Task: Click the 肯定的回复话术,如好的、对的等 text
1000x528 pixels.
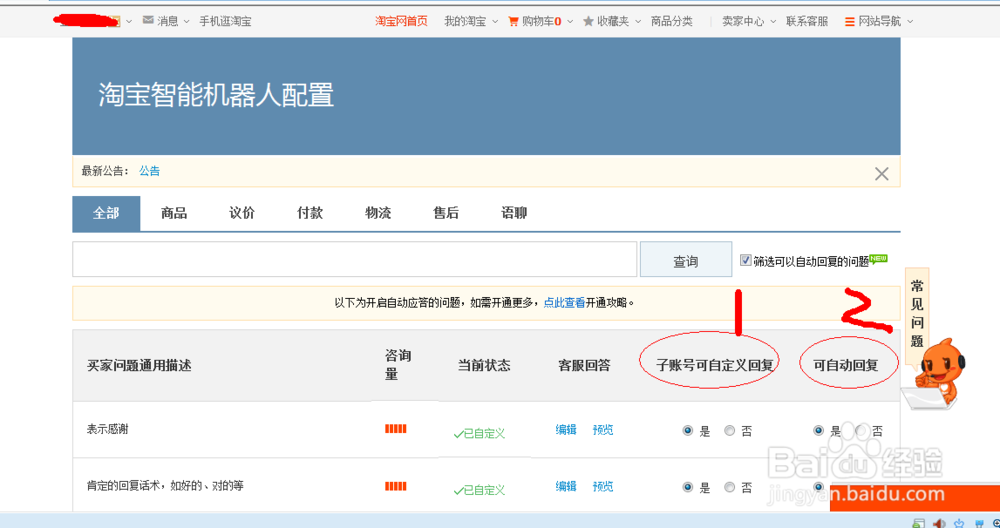Action: pos(165,486)
